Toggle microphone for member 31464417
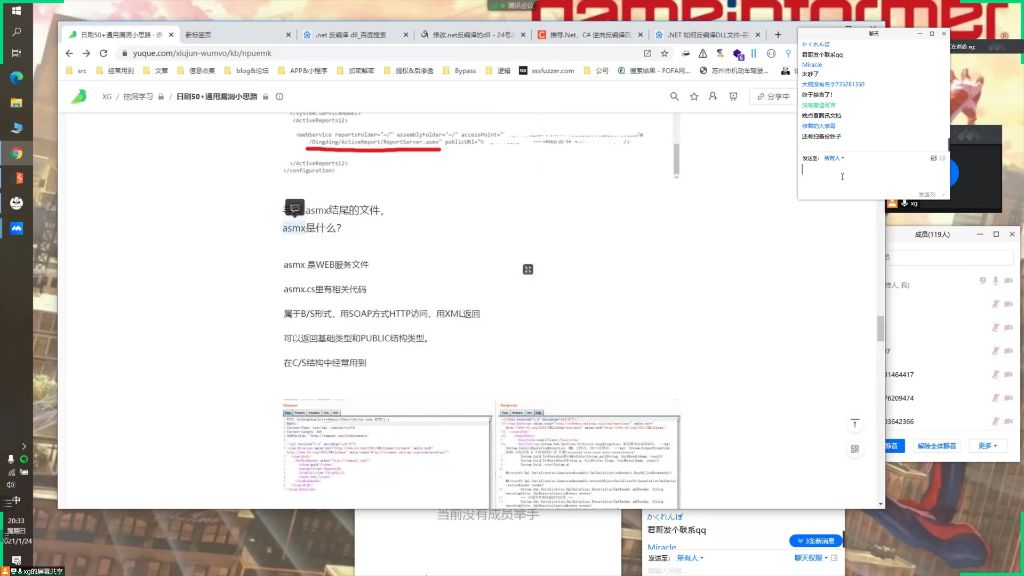This screenshot has height=576, width=1024. point(995,374)
